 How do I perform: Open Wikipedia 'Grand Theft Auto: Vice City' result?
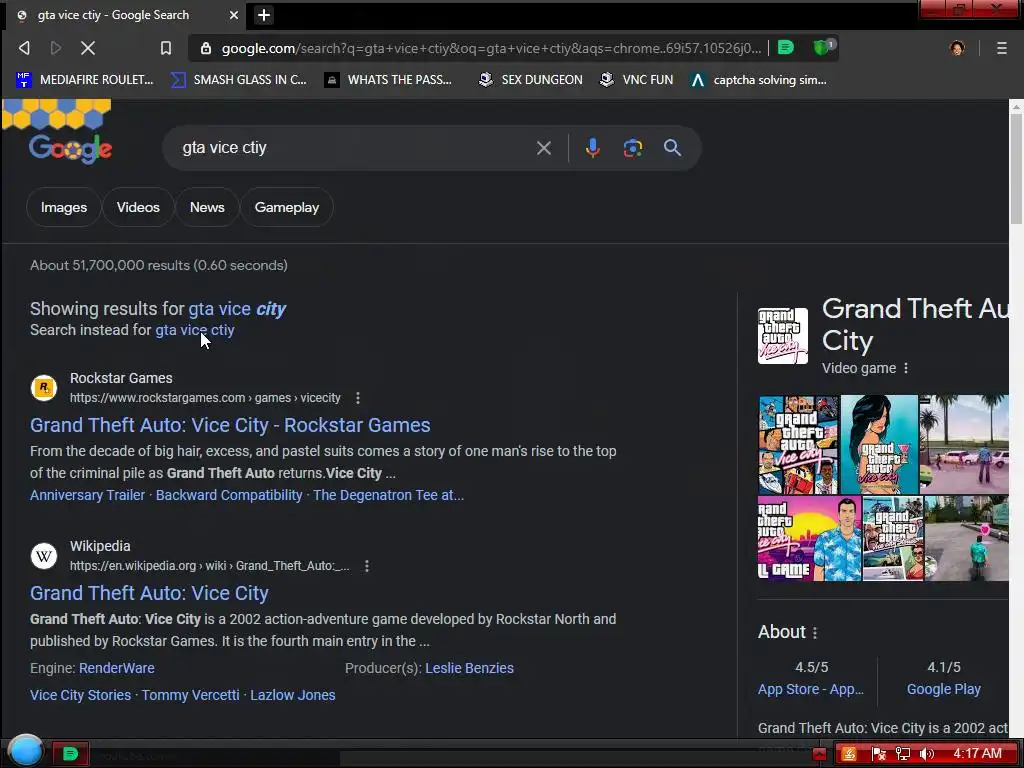point(149,593)
